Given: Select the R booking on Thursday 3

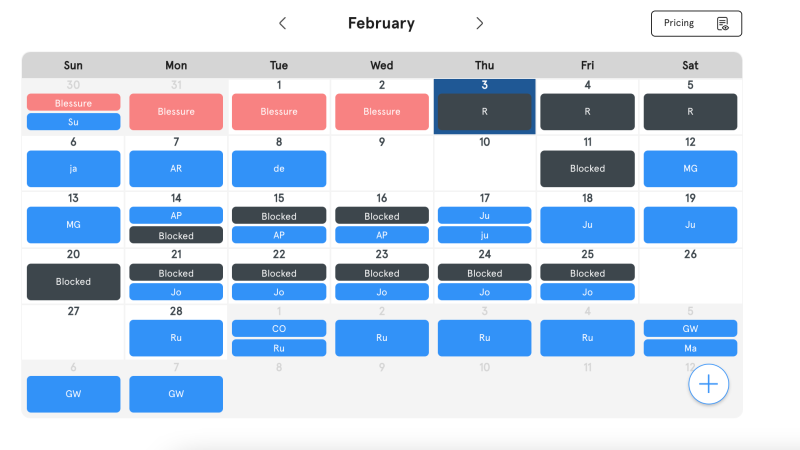Looking at the screenshot, I should pyautogui.click(x=484, y=112).
